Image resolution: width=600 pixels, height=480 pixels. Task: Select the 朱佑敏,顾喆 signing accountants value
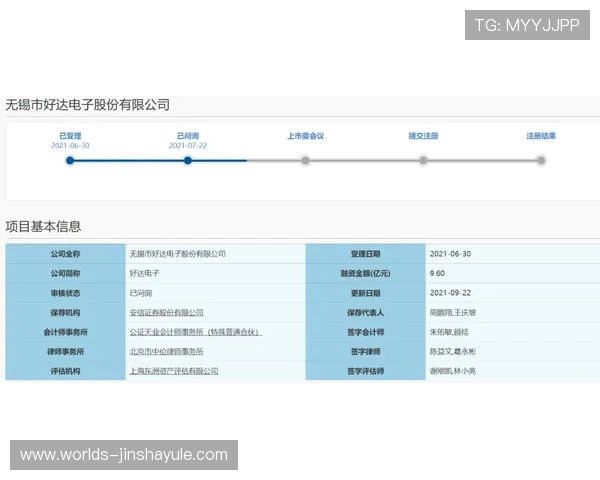pyautogui.click(x=449, y=332)
